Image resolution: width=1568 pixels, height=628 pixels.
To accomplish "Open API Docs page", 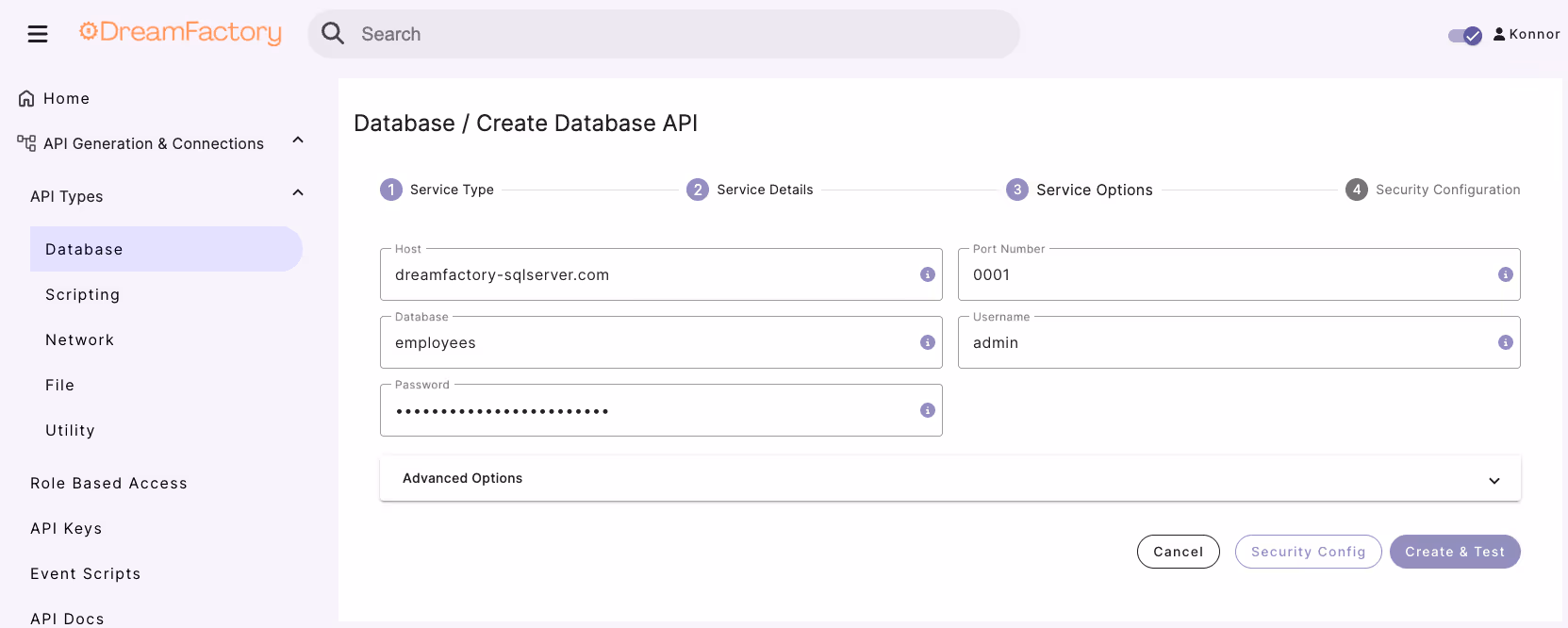I will point(67,619).
